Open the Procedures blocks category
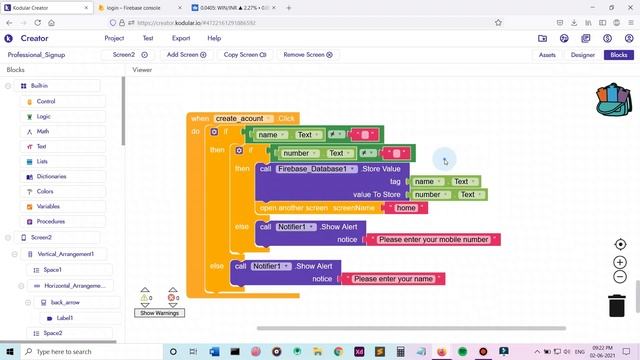Viewport: 640px width, 360px height. point(50,222)
